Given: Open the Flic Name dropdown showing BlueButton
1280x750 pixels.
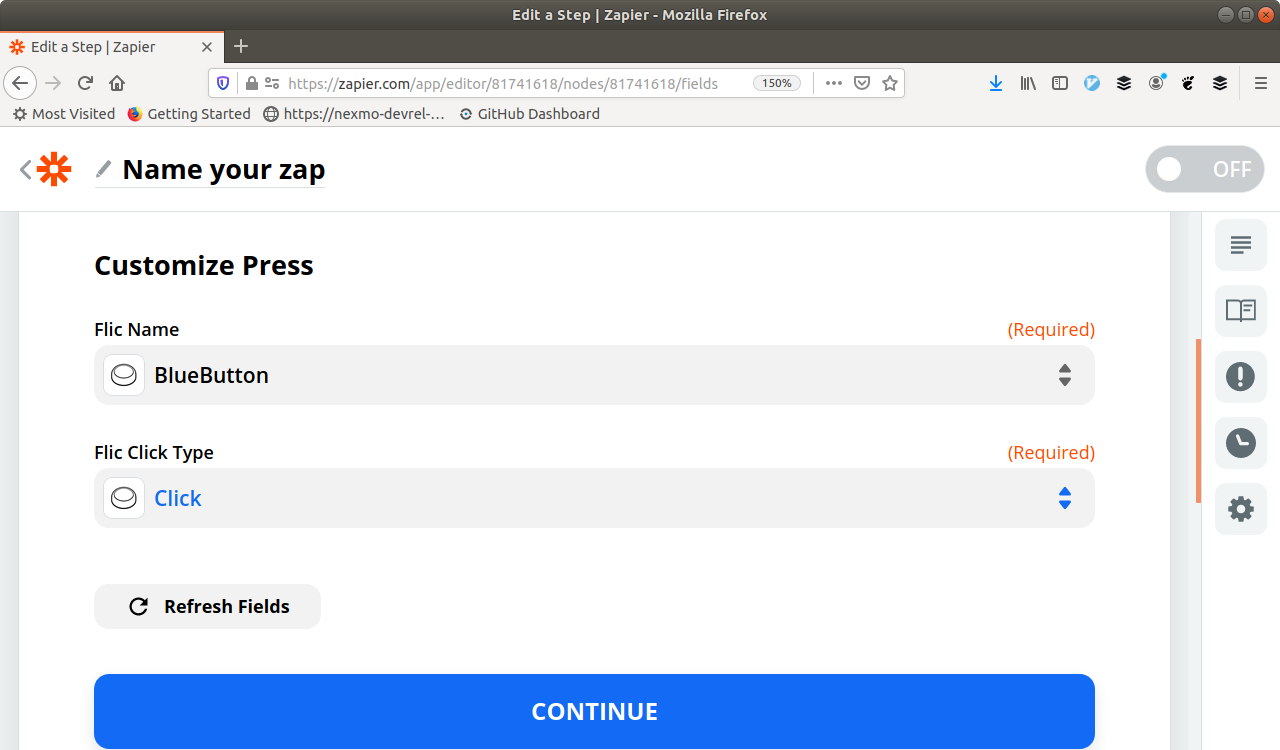Looking at the screenshot, I should tap(594, 375).
